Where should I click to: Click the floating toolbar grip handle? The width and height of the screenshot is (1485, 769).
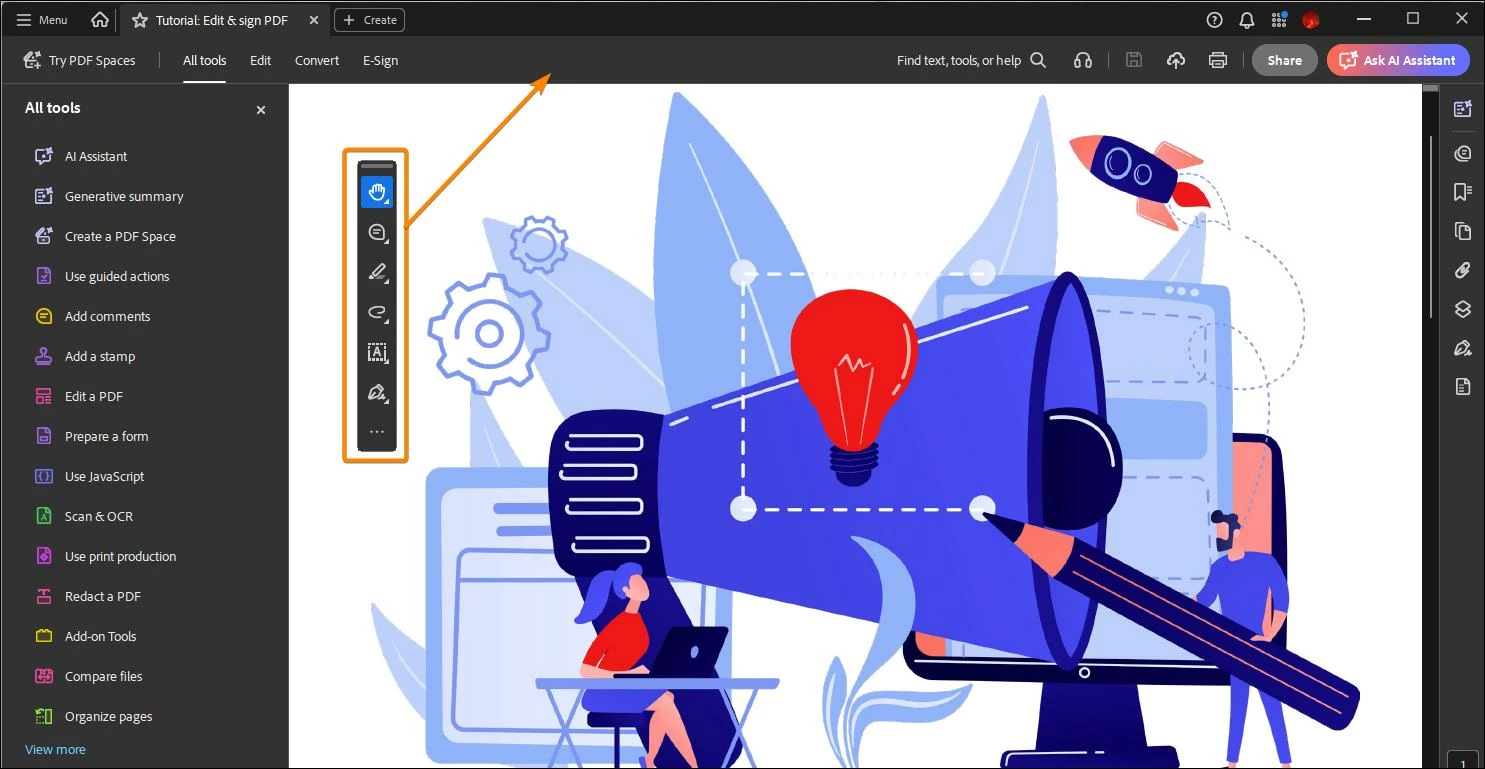[377, 165]
